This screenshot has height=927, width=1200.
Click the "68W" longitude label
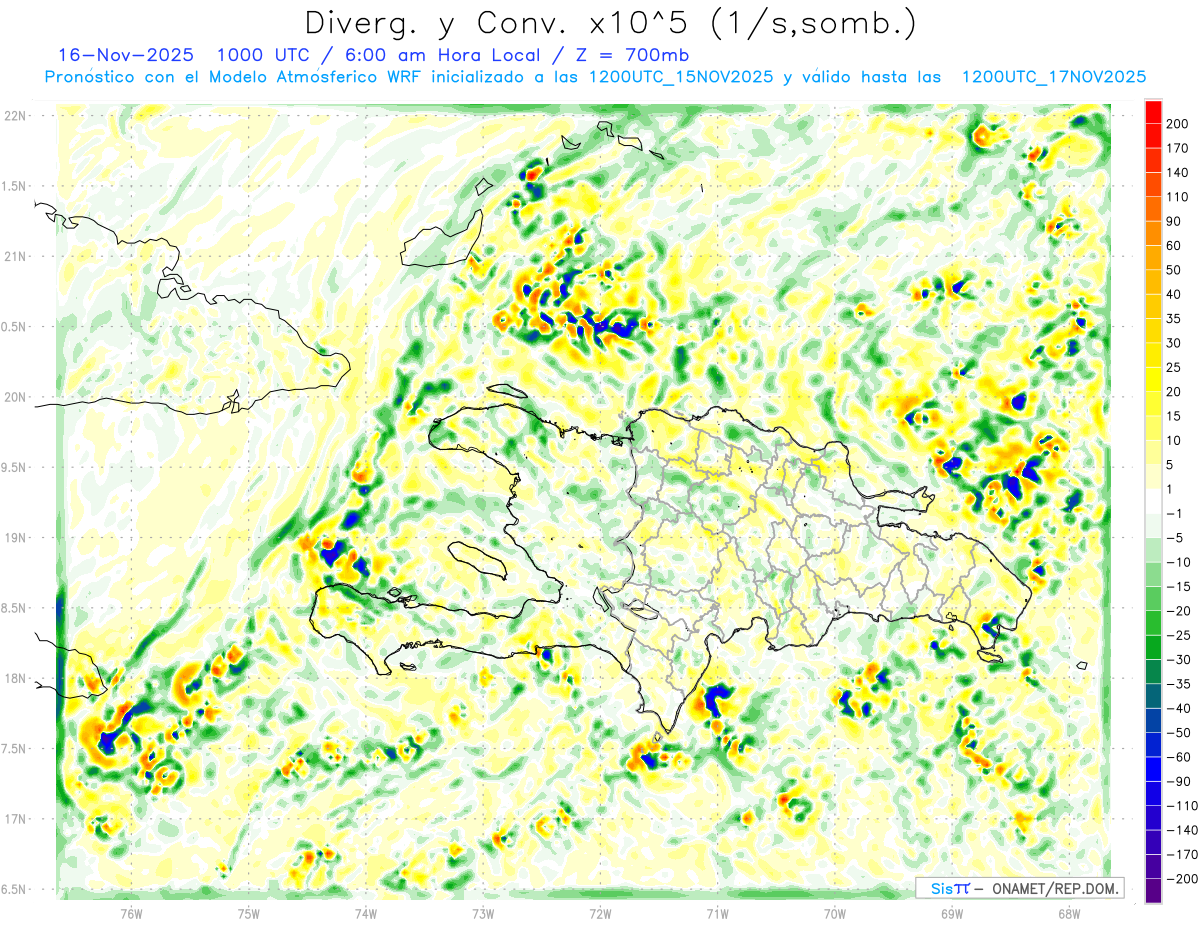point(1068,913)
